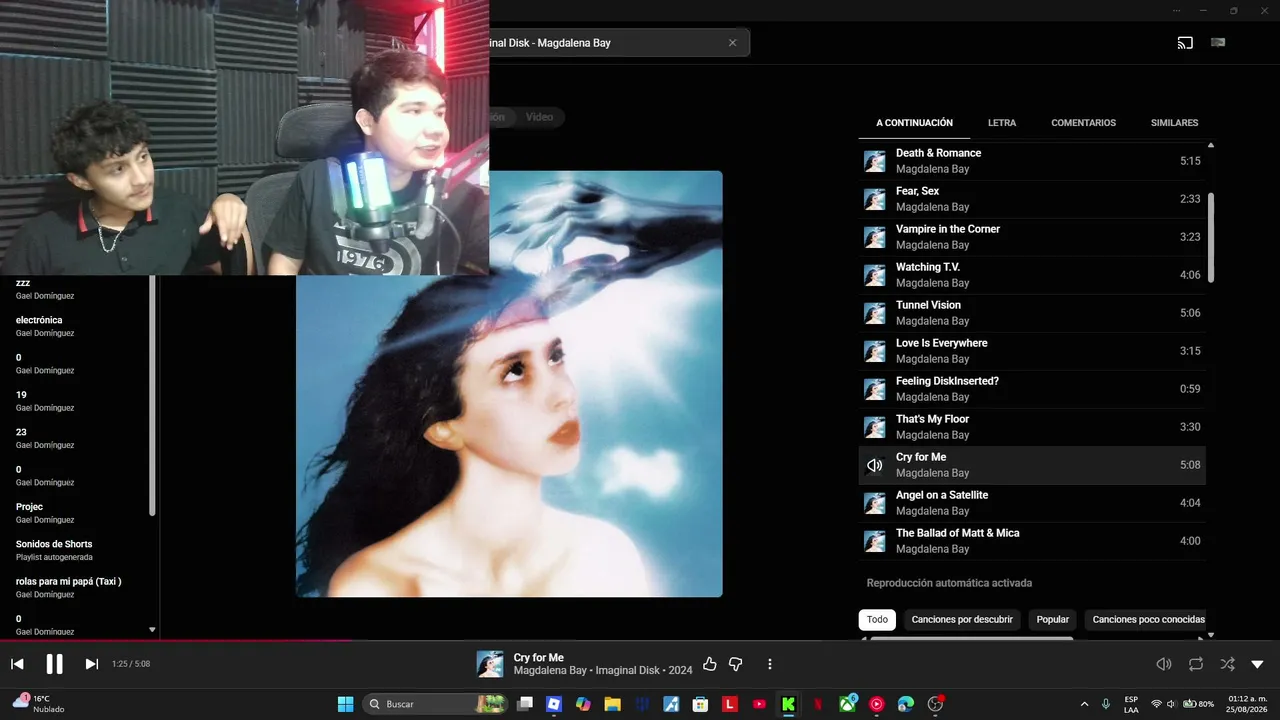Select the Todo filter chip
This screenshot has height=720, width=1280.
pyautogui.click(x=877, y=619)
